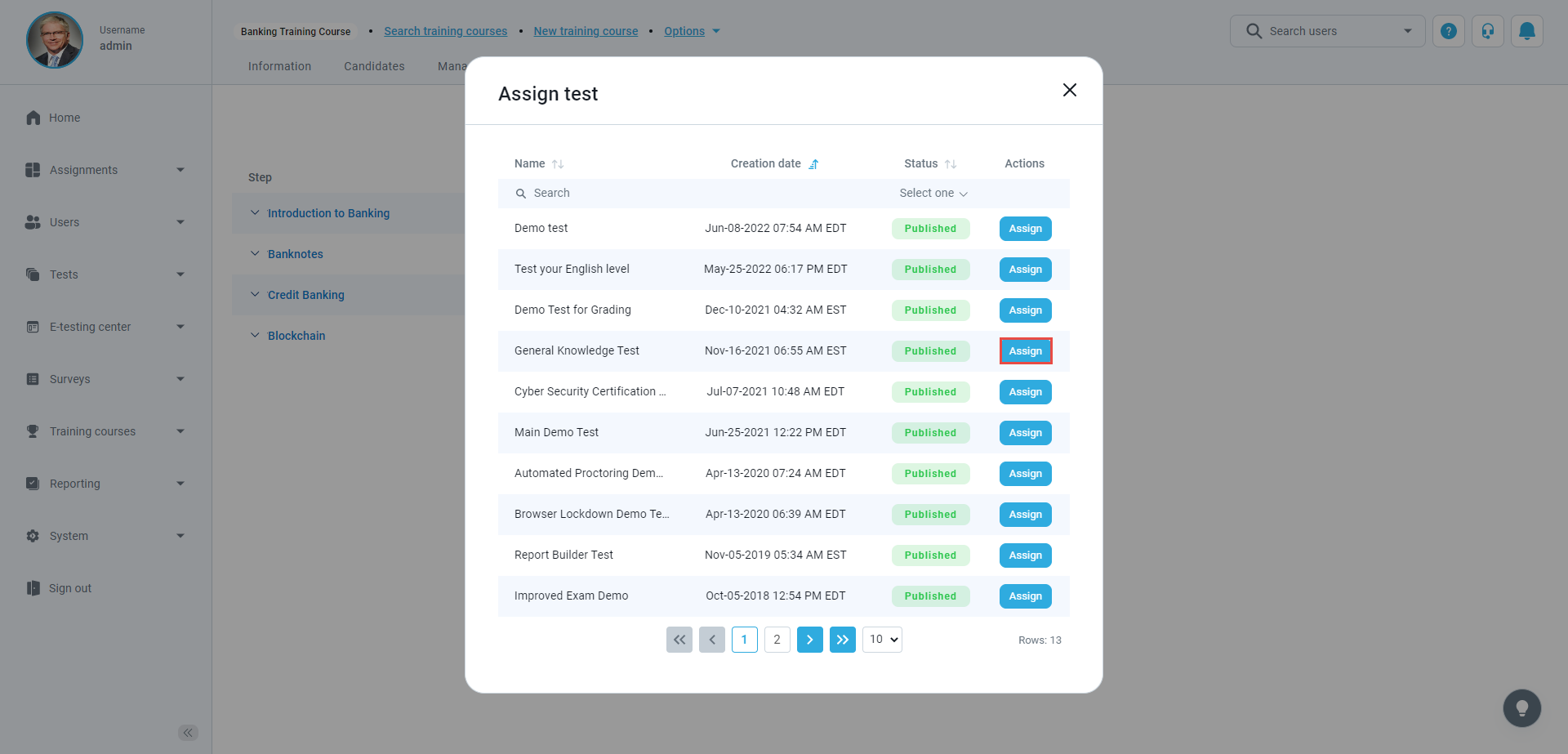Click the Home sidebar icon
The height and width of the screenshot is (754, 1568).
(x=33, y=118)
